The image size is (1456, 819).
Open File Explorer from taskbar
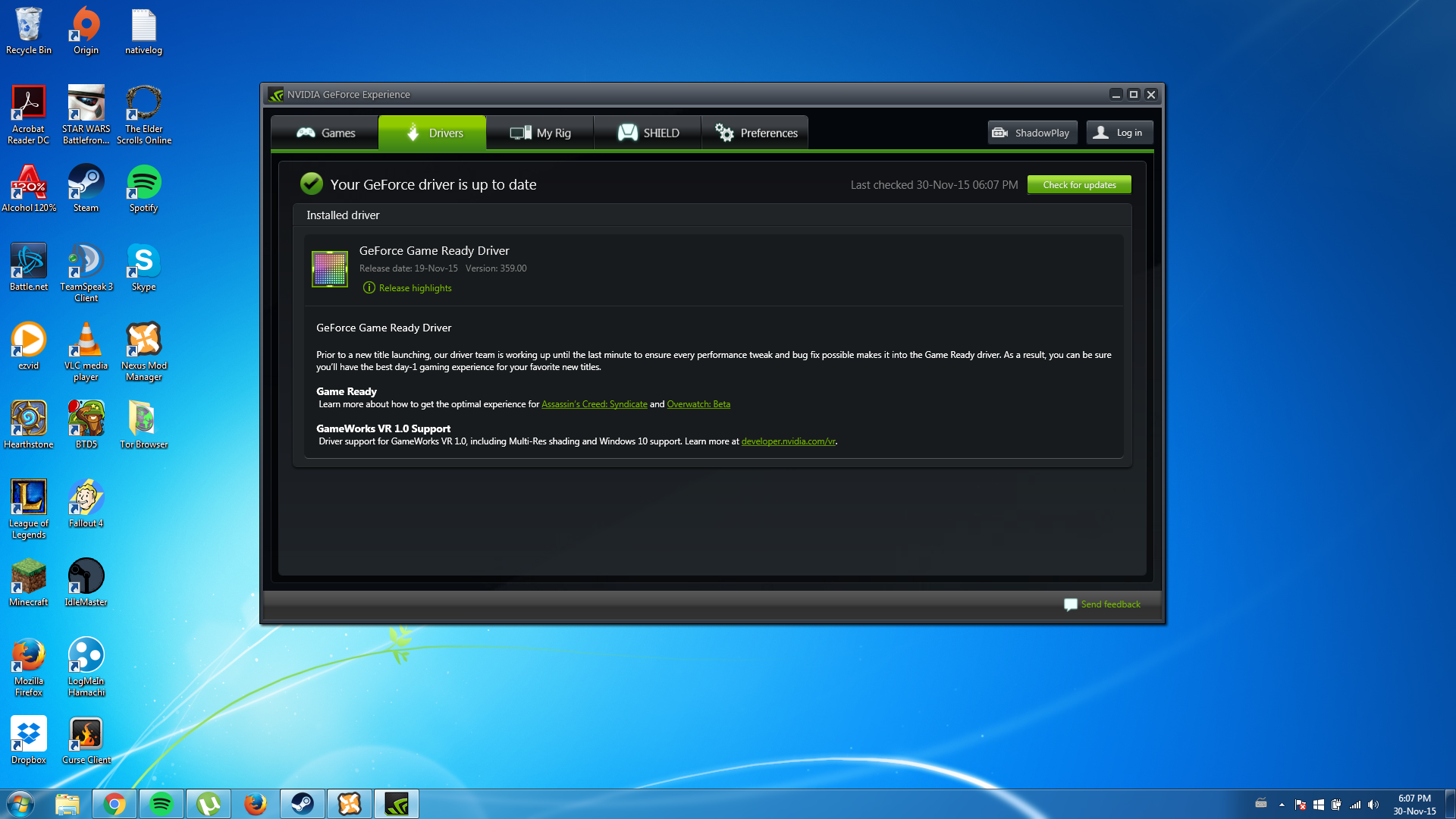click(67, 804)
